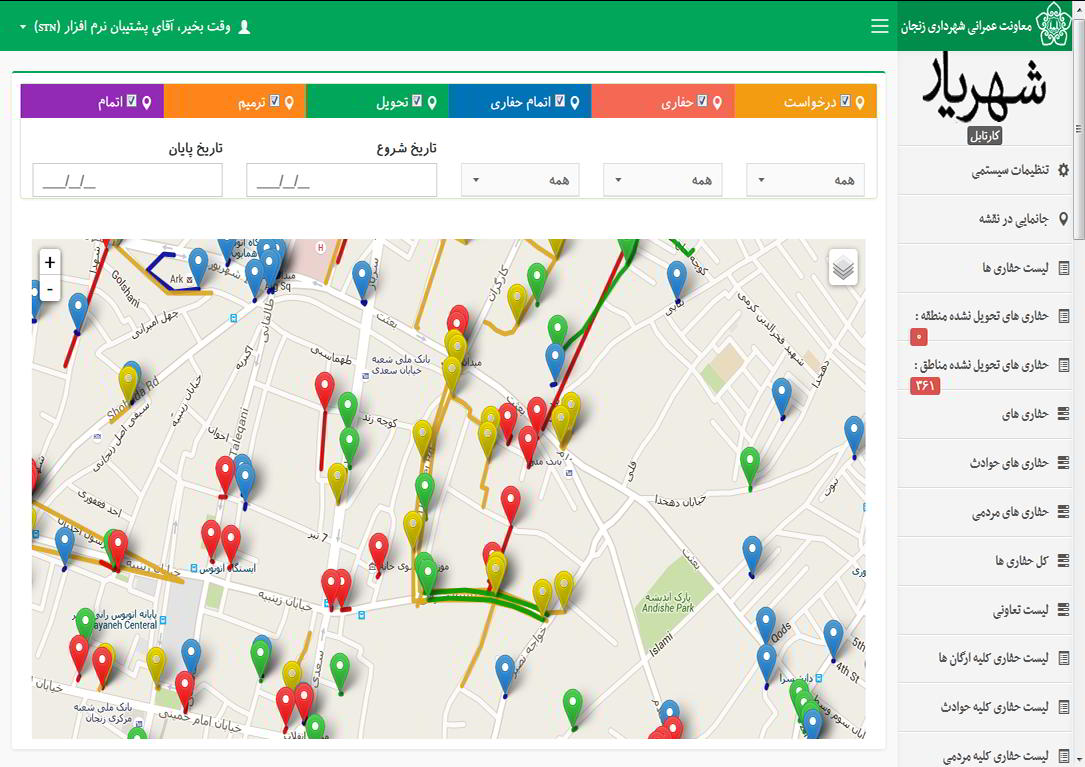1085x767 pixels.
Task: Click the sidebar vertical scrollbar
Action: point(1079,129)
